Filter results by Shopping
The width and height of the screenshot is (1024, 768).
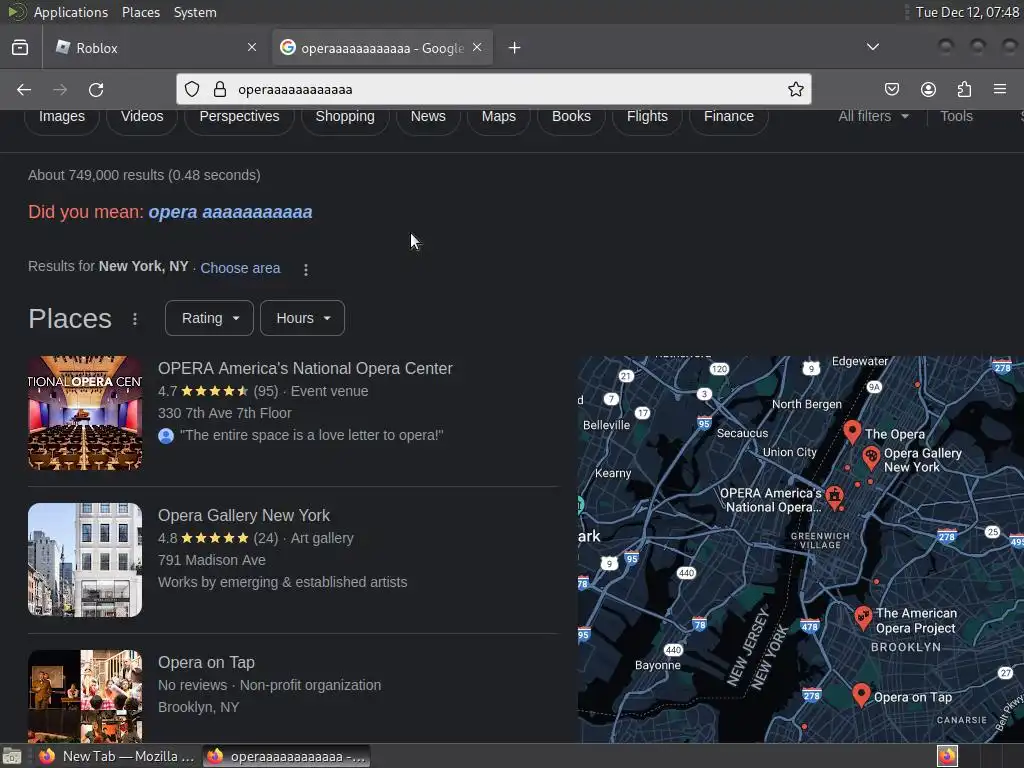coord(345,116)
